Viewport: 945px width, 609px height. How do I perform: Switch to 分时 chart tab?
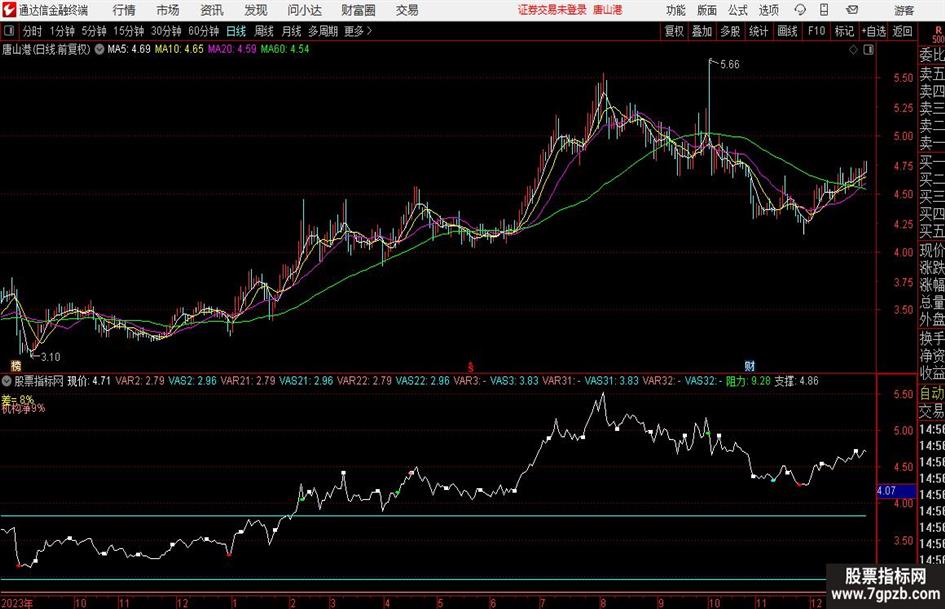pos(33,31)
